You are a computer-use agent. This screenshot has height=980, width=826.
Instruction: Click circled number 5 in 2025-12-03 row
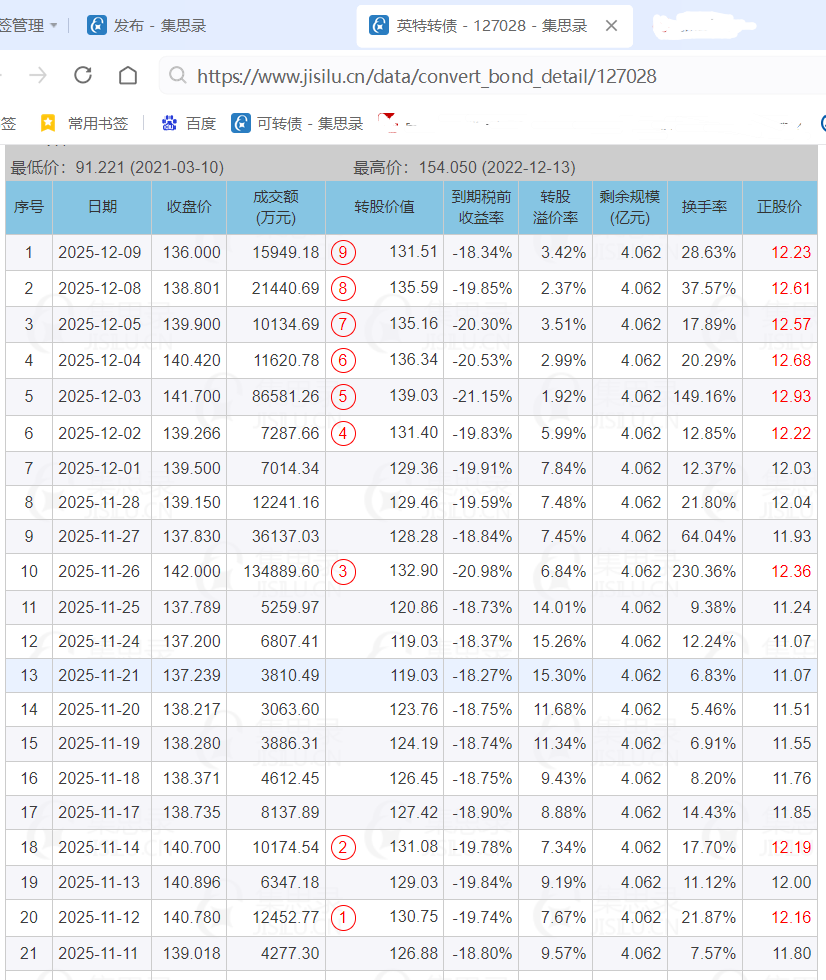(x=343, y=396)
